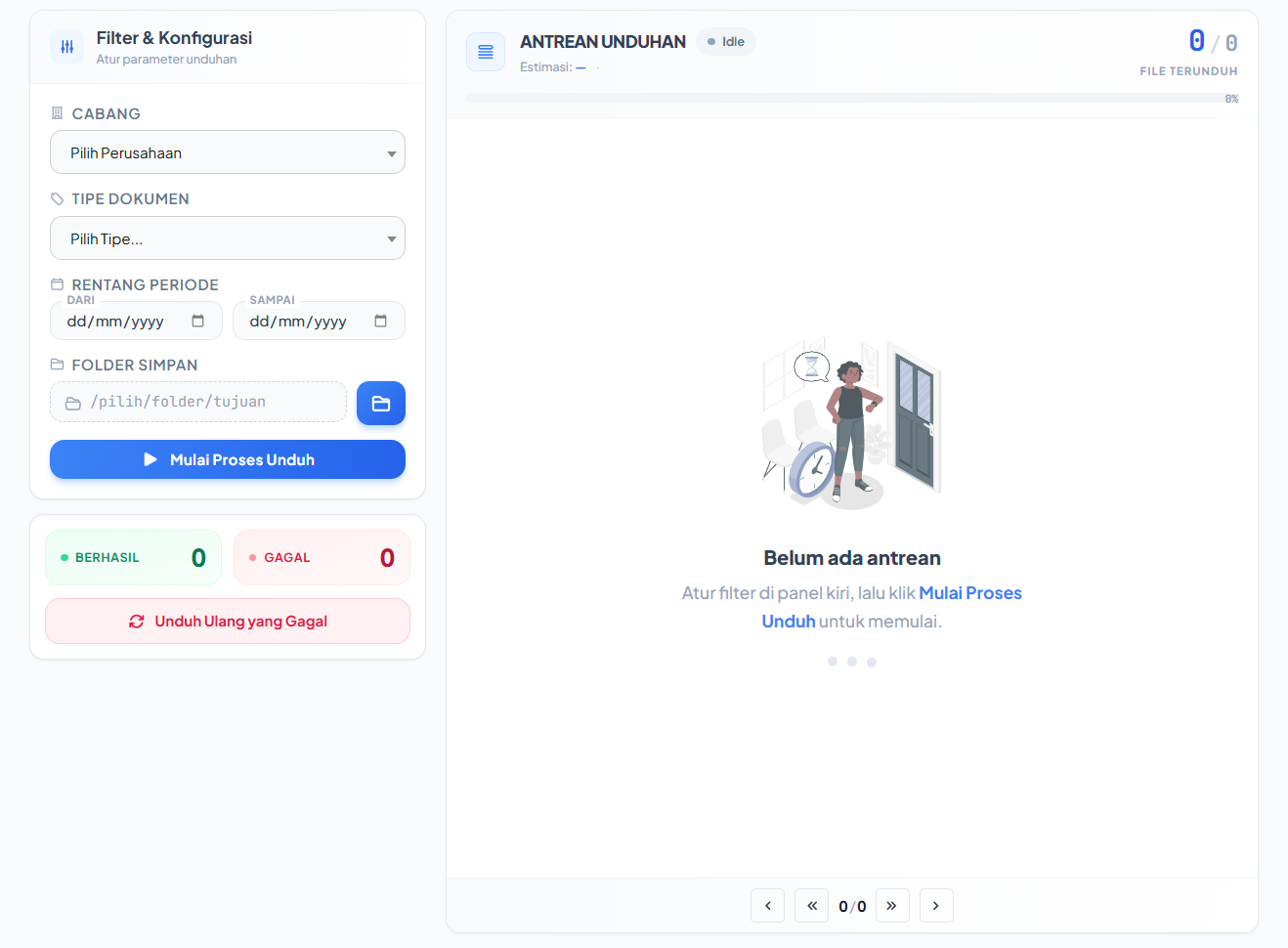
Task: Click the Idle status badge
Action: [x=726, y=42]
